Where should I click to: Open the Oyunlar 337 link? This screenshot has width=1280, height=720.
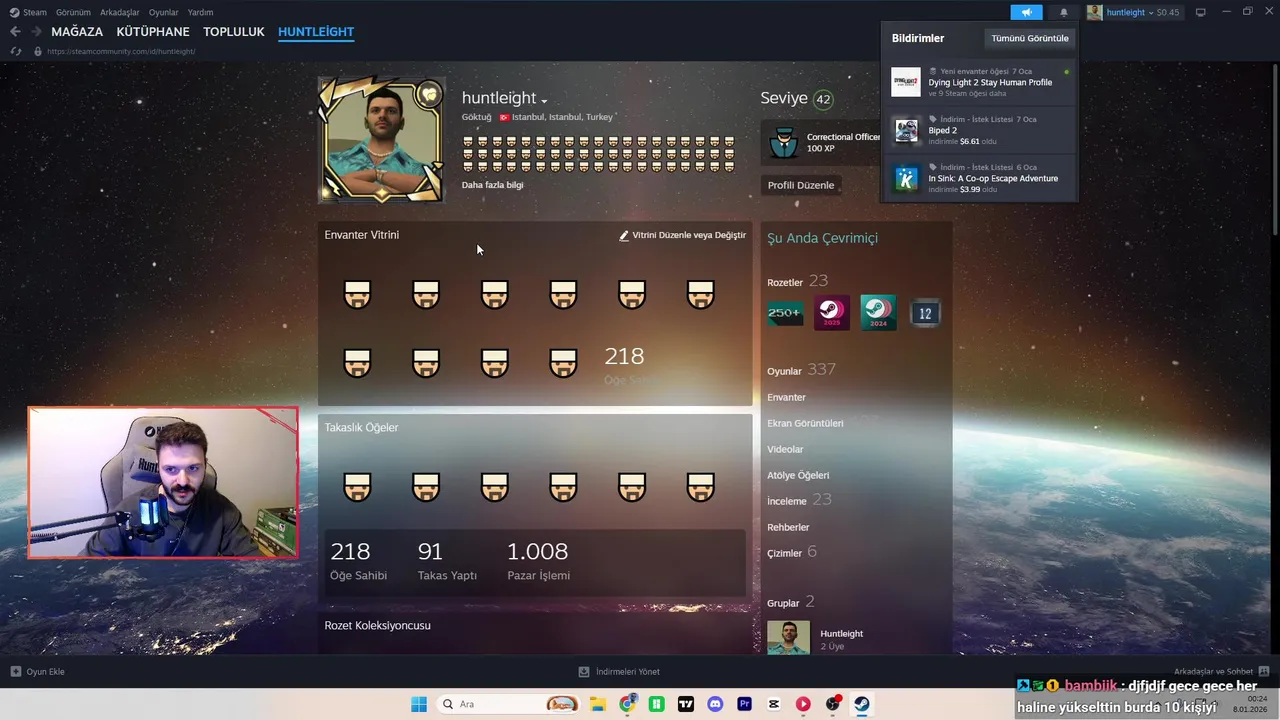(x=801, y=370)
